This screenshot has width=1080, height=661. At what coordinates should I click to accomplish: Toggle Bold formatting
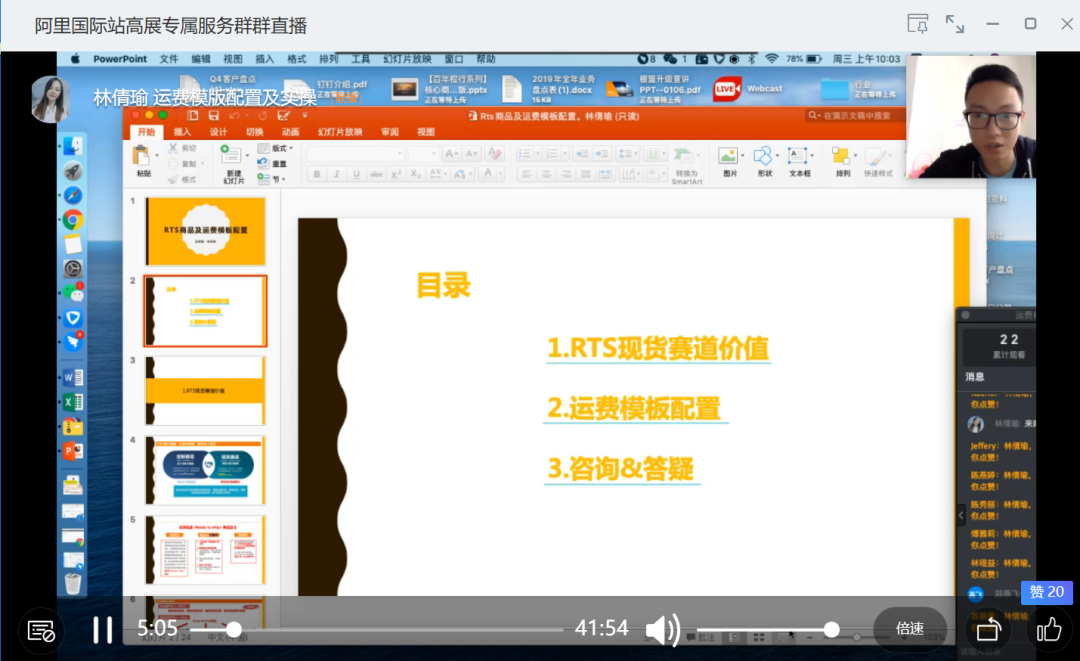tap(317, 174)
